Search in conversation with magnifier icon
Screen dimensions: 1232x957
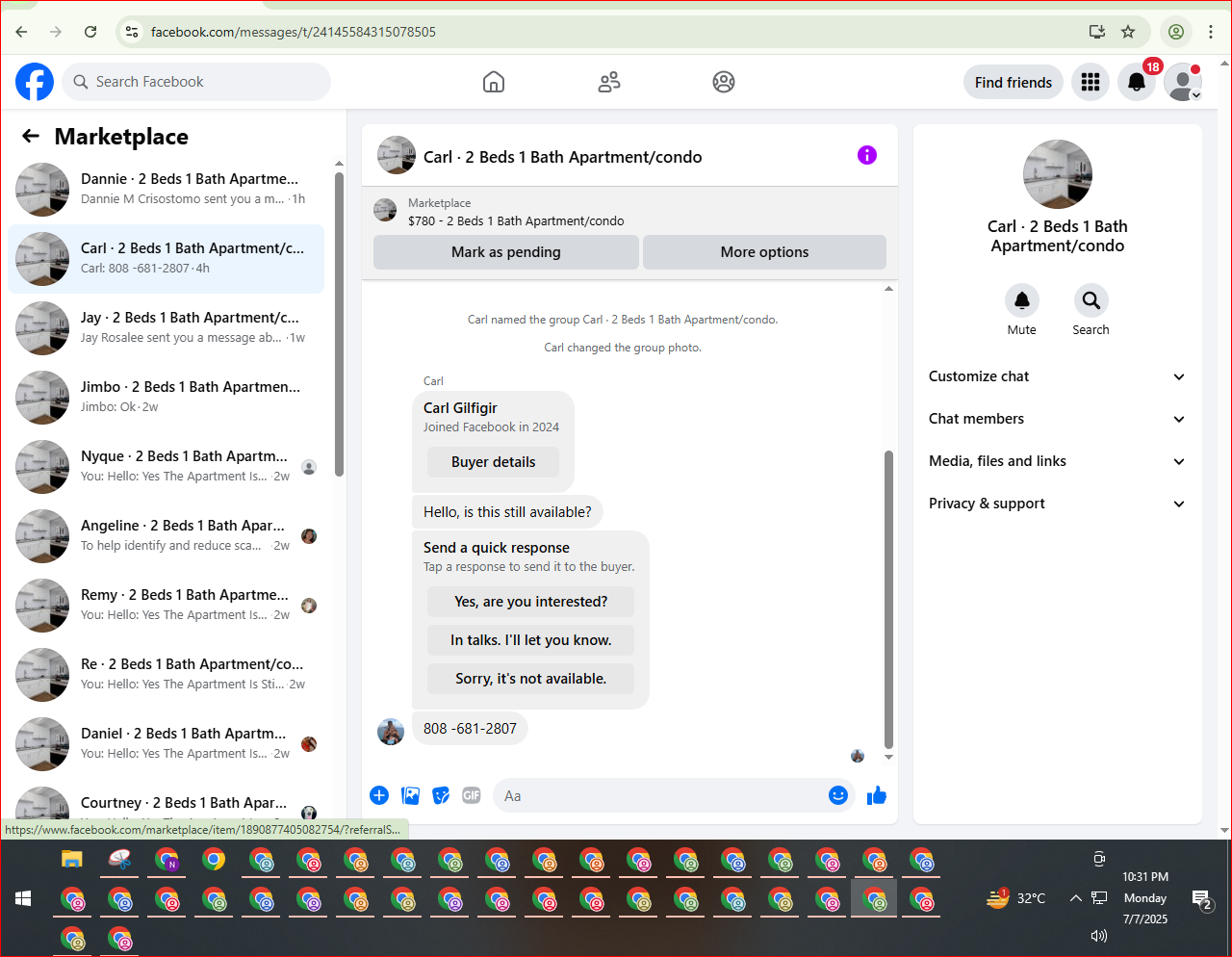click(x=1091, y=300)
